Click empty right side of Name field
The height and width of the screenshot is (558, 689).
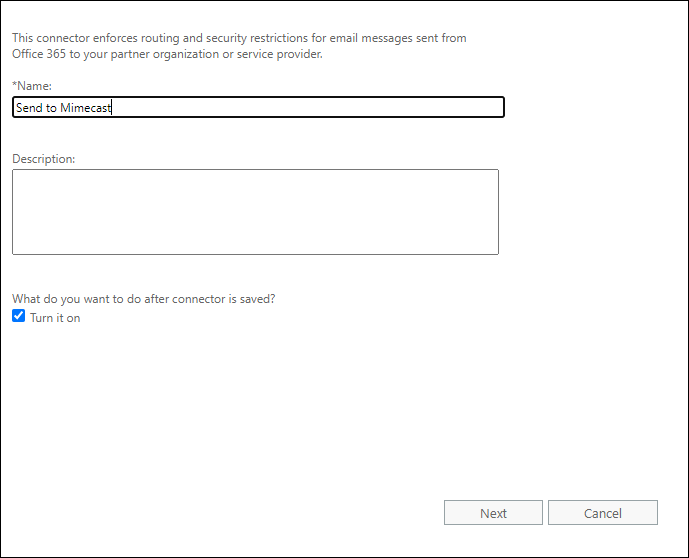(400, 107)
